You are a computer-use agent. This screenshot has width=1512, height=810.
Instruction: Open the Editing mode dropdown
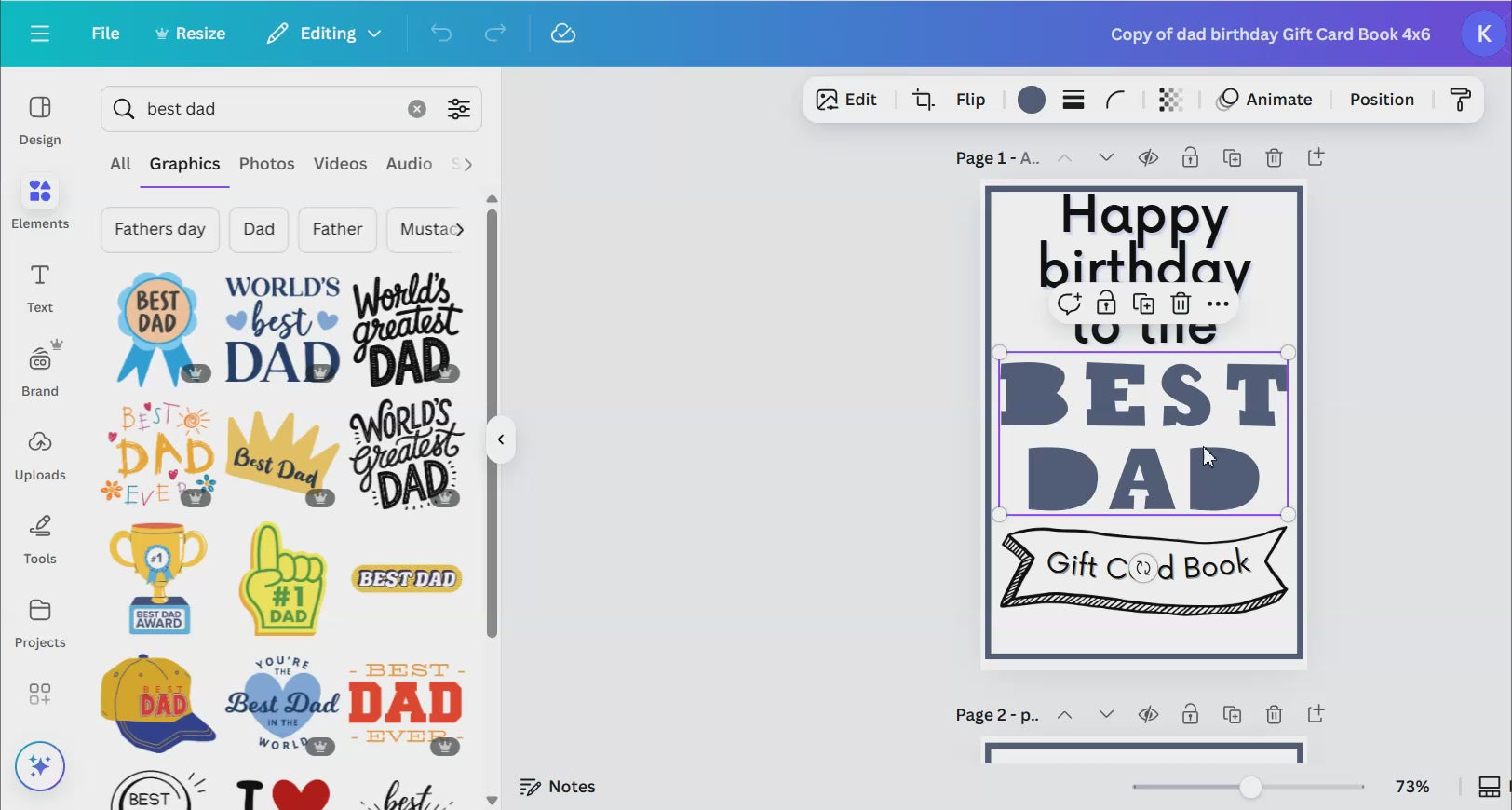click(324, 34)
